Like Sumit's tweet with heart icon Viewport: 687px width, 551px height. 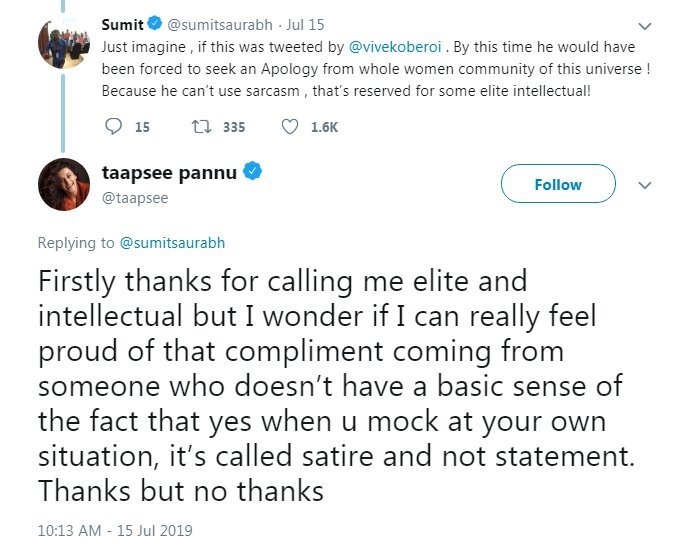(289, 127)
